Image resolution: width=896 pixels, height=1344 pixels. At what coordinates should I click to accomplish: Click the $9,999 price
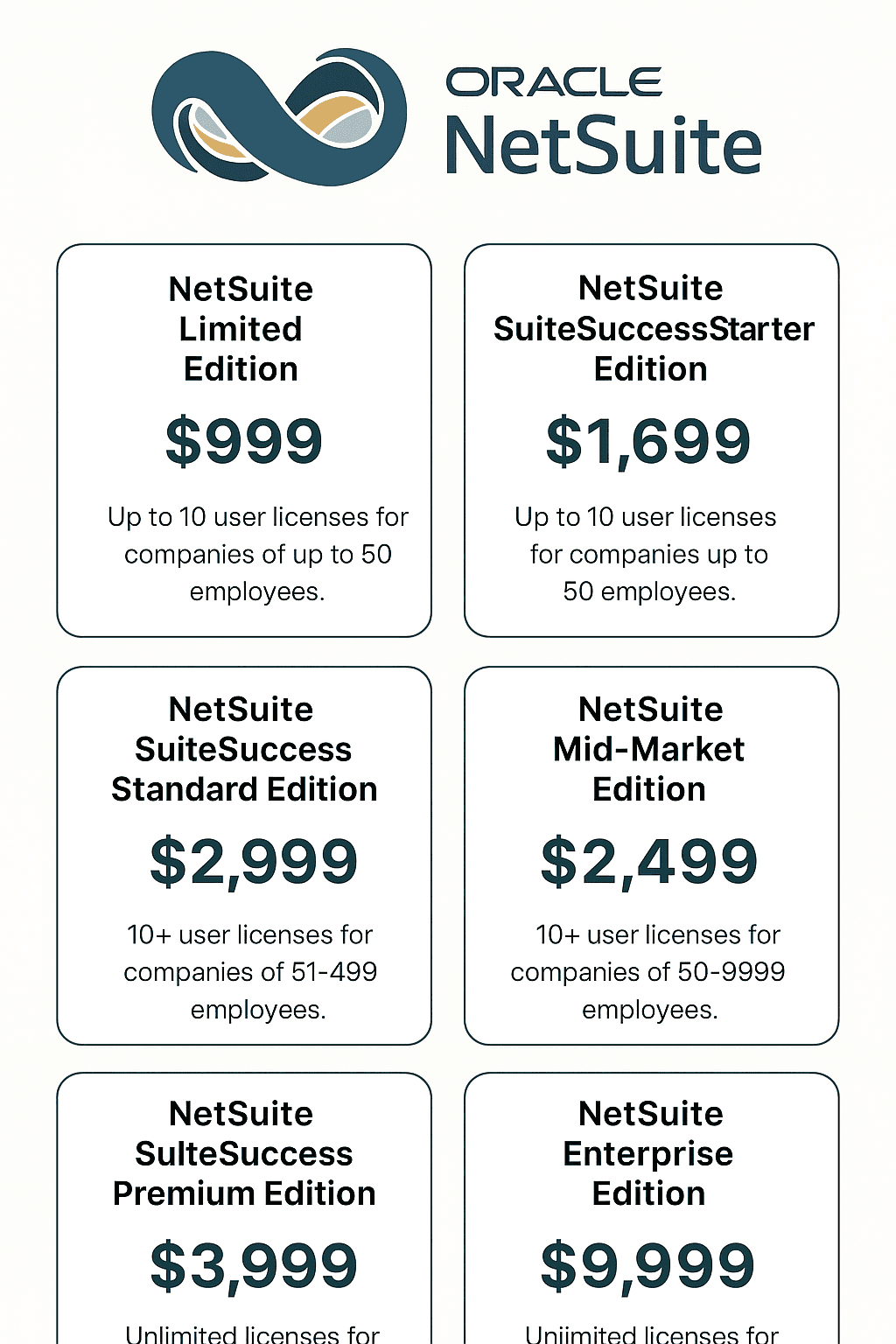pos(648,1266)
